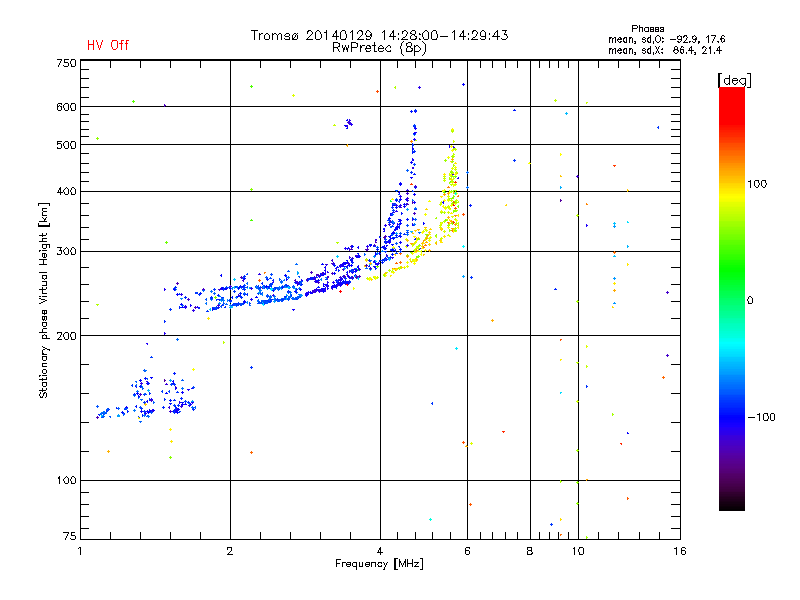Click the 'Frequency [MHz]' axis label

click(x=379, y=564)
